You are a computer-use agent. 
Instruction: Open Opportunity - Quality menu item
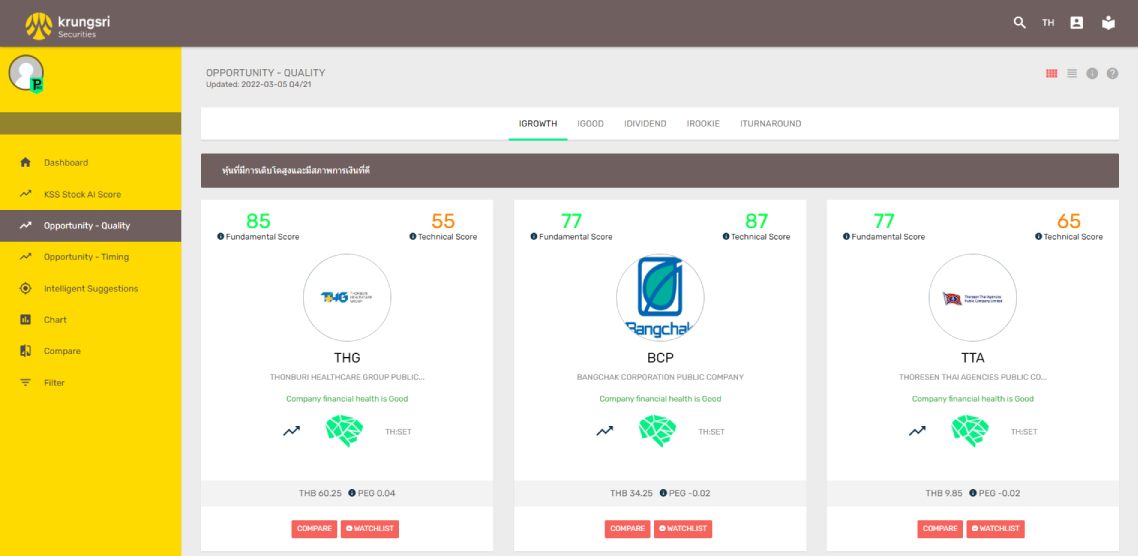(x=91, y=226)
